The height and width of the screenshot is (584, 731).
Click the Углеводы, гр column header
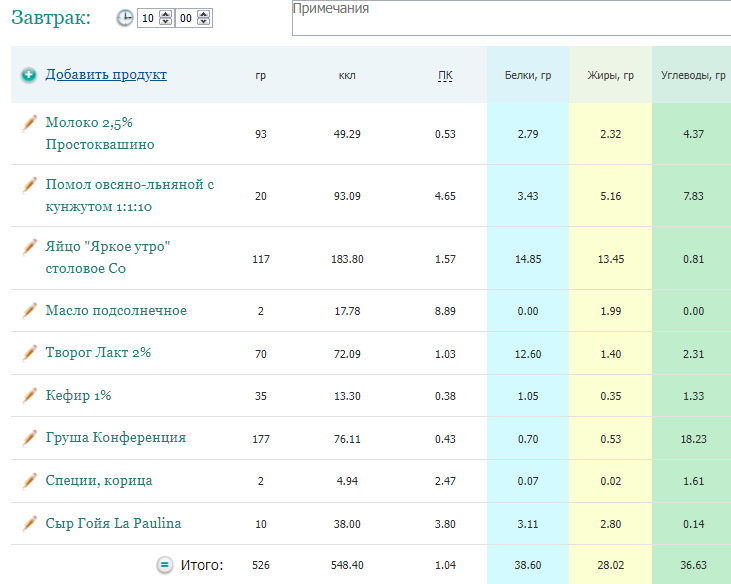[x=693, y=76]
